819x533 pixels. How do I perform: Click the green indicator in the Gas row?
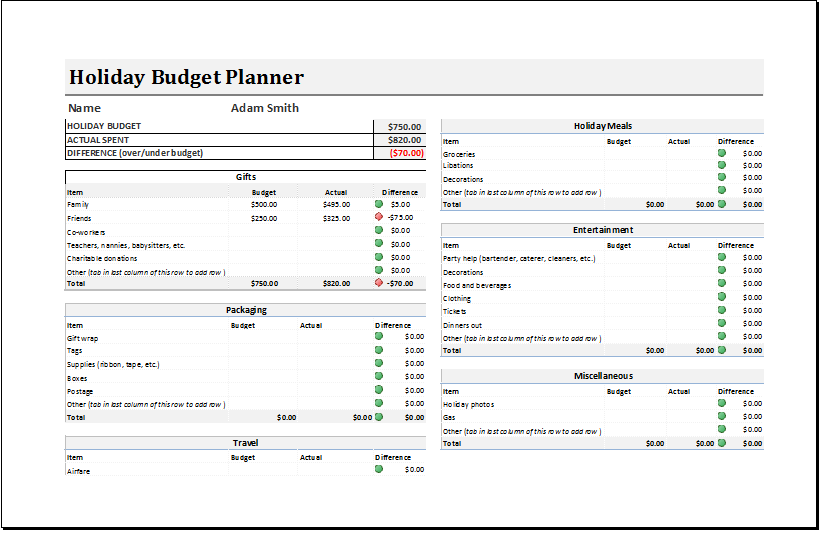coord(722,416)
